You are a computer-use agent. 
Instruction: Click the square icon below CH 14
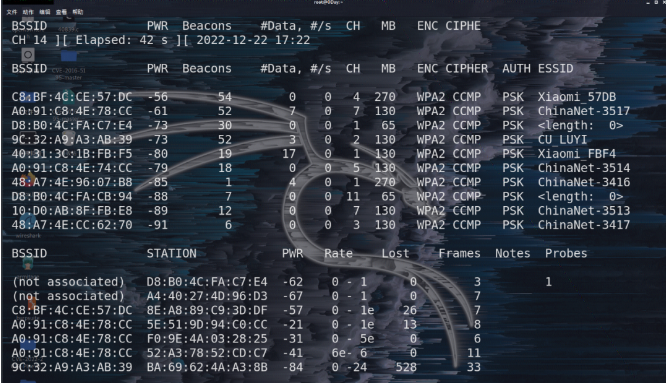coord(28,54)
